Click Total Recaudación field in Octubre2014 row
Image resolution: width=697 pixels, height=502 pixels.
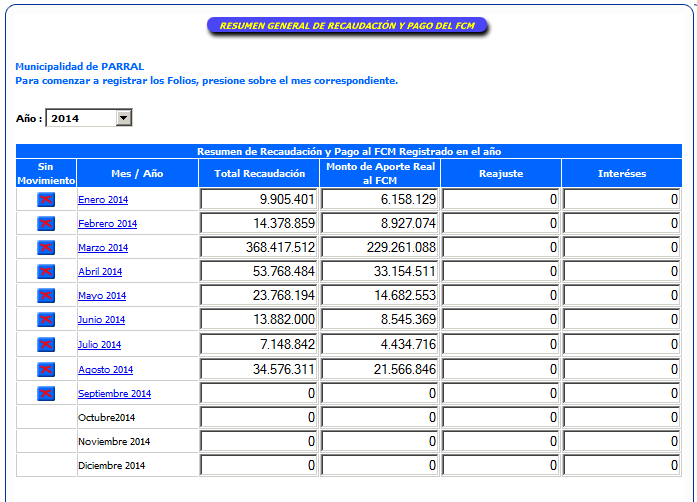(259, 417)
